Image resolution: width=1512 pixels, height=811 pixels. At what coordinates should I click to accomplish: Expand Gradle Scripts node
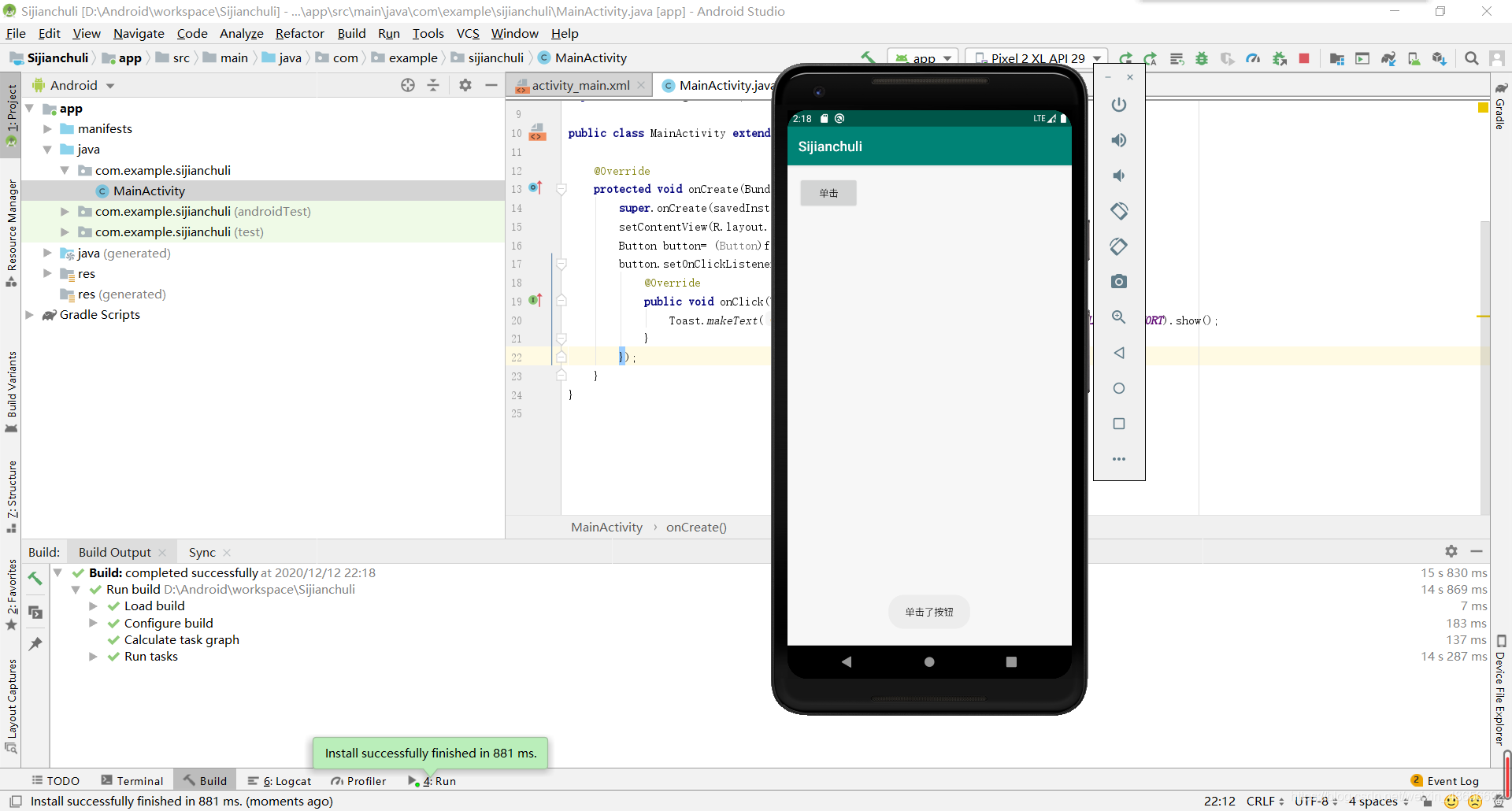click(x=30, y=315)
